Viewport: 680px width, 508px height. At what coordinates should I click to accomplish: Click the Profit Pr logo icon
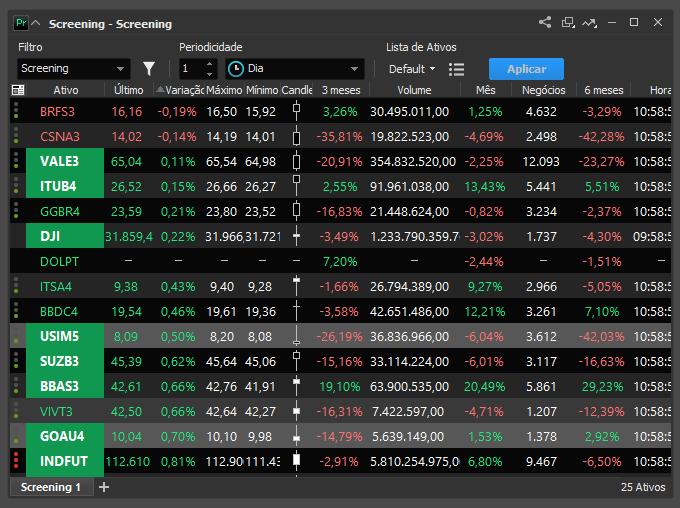(x=20, y=23)
